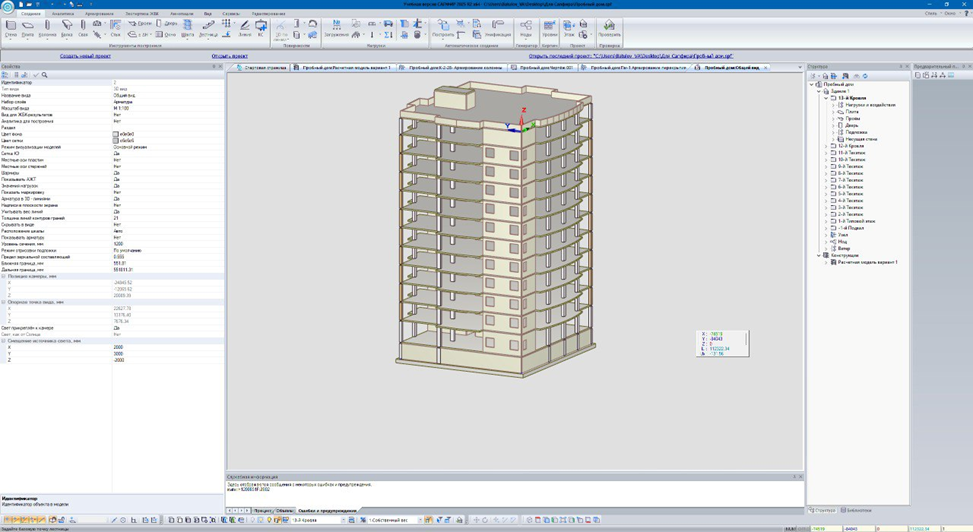Image resolution: width=973 pixels, height=532 pixels.
Task: Close the Общий вид document tab
Action: click(765, 68)
